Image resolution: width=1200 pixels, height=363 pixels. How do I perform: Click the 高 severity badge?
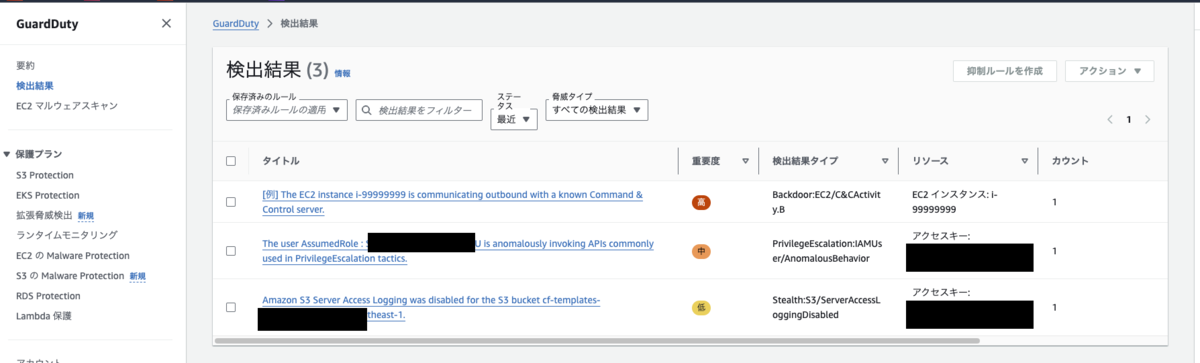pyautogui.click(x=701, y=202)
